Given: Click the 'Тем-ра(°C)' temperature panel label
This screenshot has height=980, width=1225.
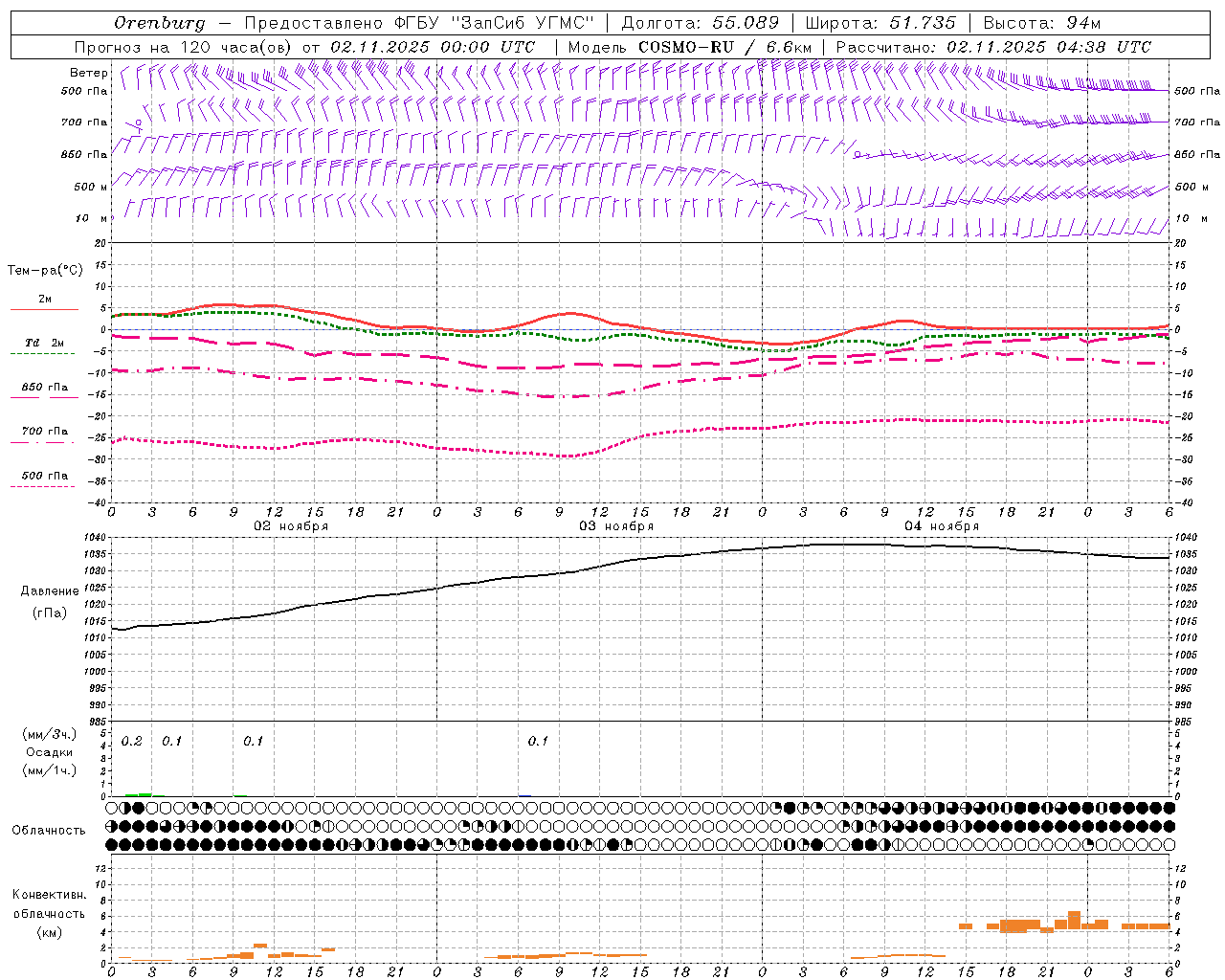Looking at the screenshot, I should pyautogui.click(x=45, y=271).
